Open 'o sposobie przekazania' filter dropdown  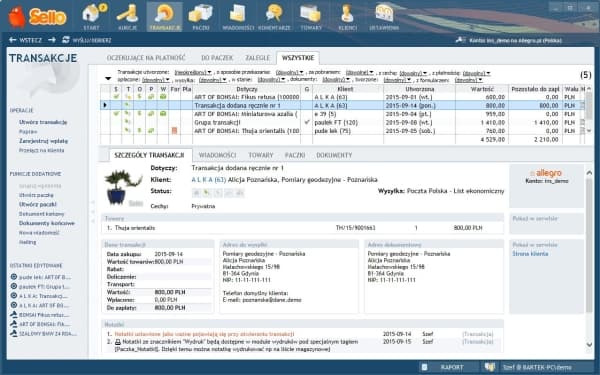point(290,73)
